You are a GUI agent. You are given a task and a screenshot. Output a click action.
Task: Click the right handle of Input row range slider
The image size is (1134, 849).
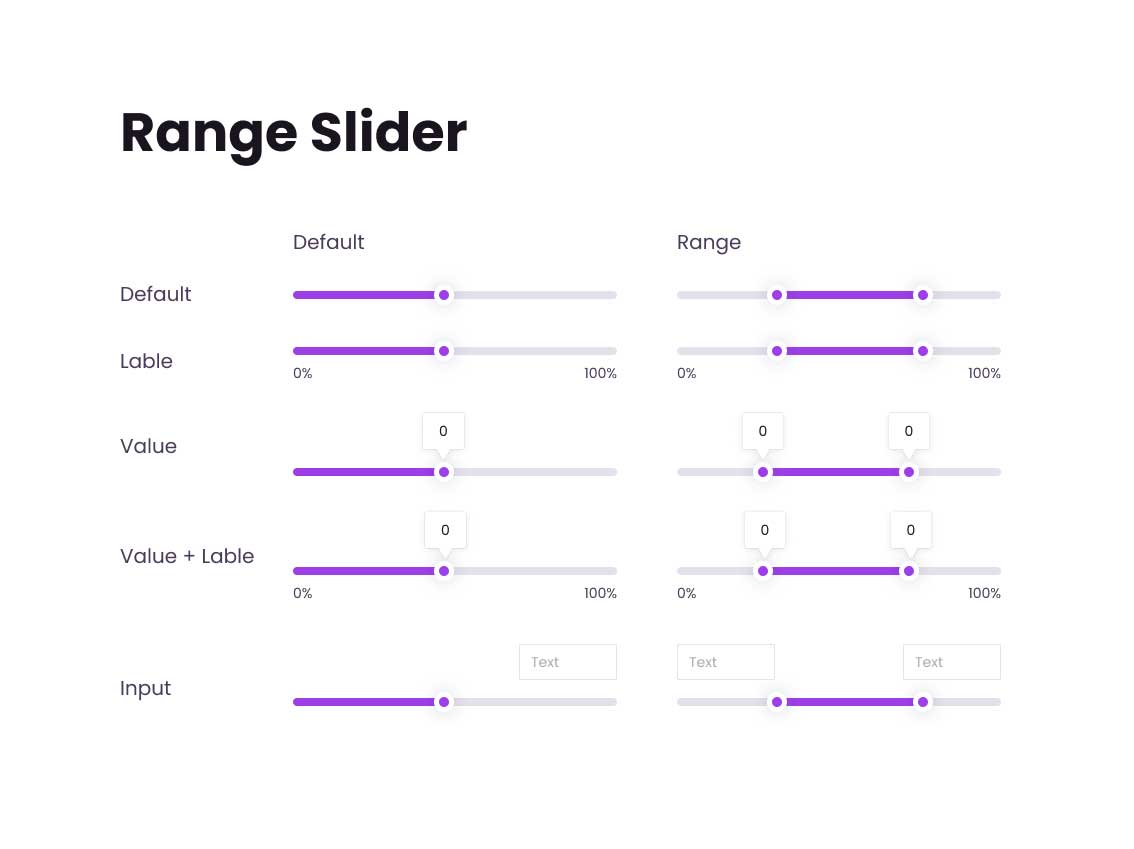point(923,702)
